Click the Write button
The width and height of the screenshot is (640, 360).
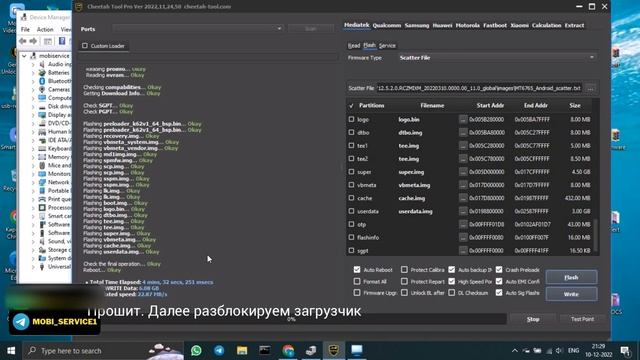[571, 294]
